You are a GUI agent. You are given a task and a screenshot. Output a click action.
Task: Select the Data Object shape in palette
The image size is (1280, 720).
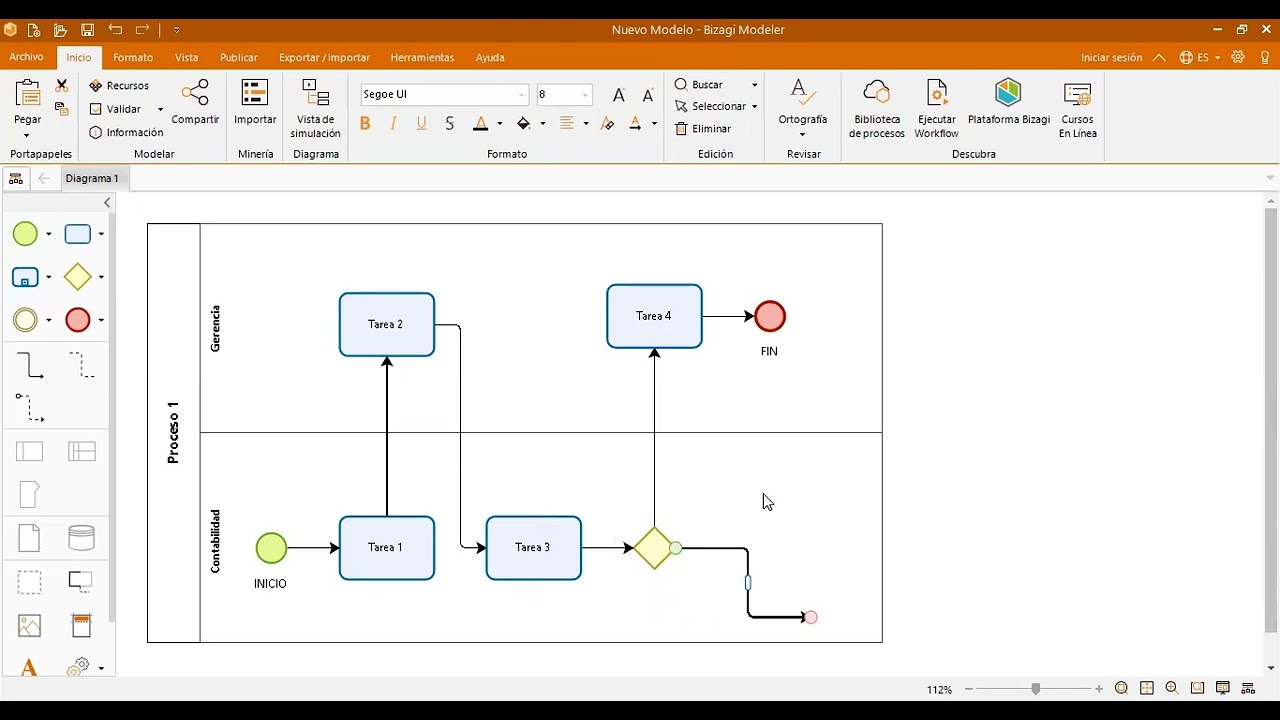pos(30,538)
